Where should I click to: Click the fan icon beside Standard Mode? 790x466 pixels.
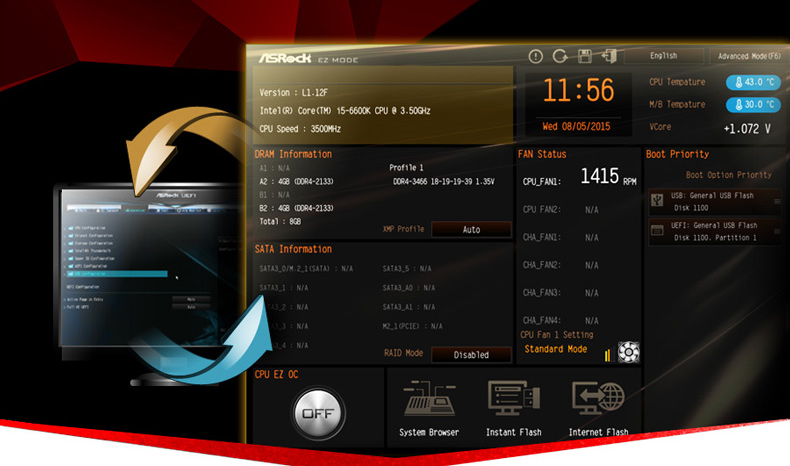(x=628, y=351)
